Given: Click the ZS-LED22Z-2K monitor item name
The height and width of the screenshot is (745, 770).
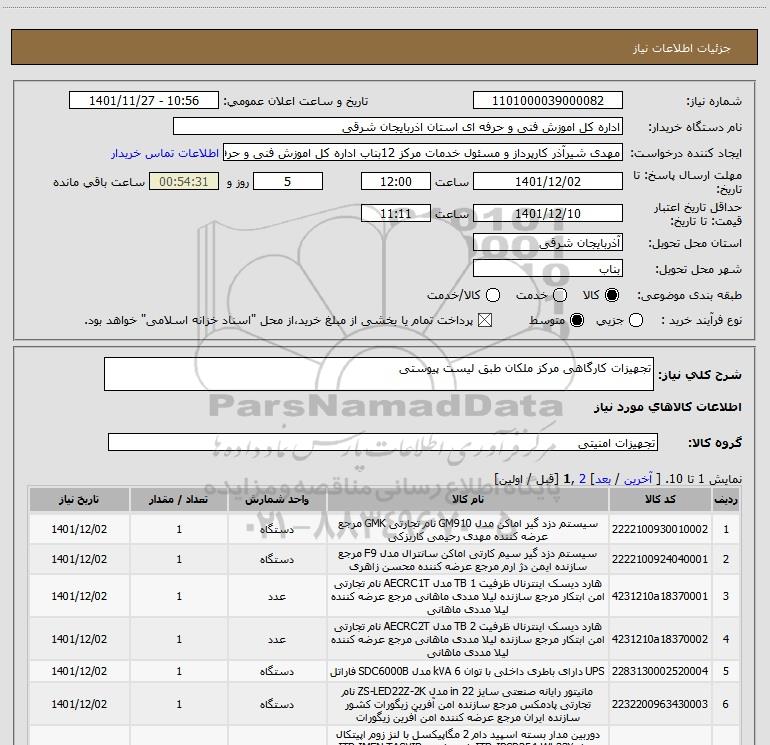Looking at the screenshot, I should [468, 704].
